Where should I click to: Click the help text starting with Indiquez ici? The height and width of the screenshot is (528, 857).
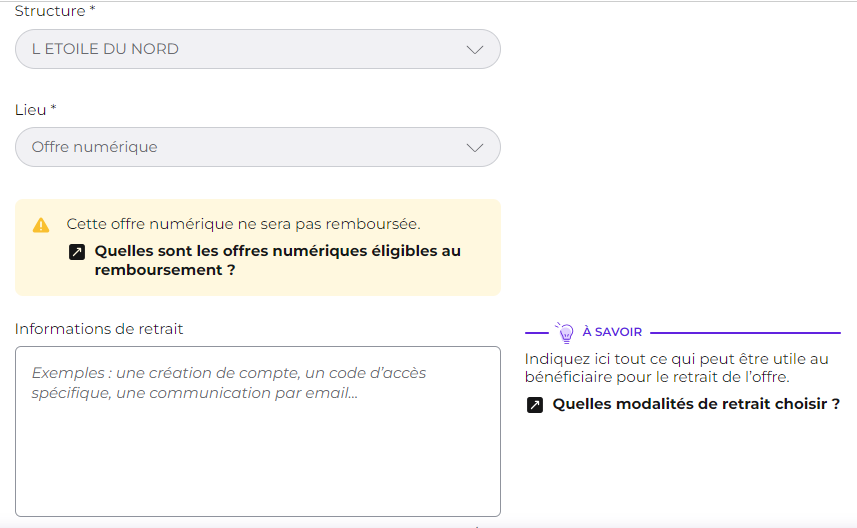point(677,368)
